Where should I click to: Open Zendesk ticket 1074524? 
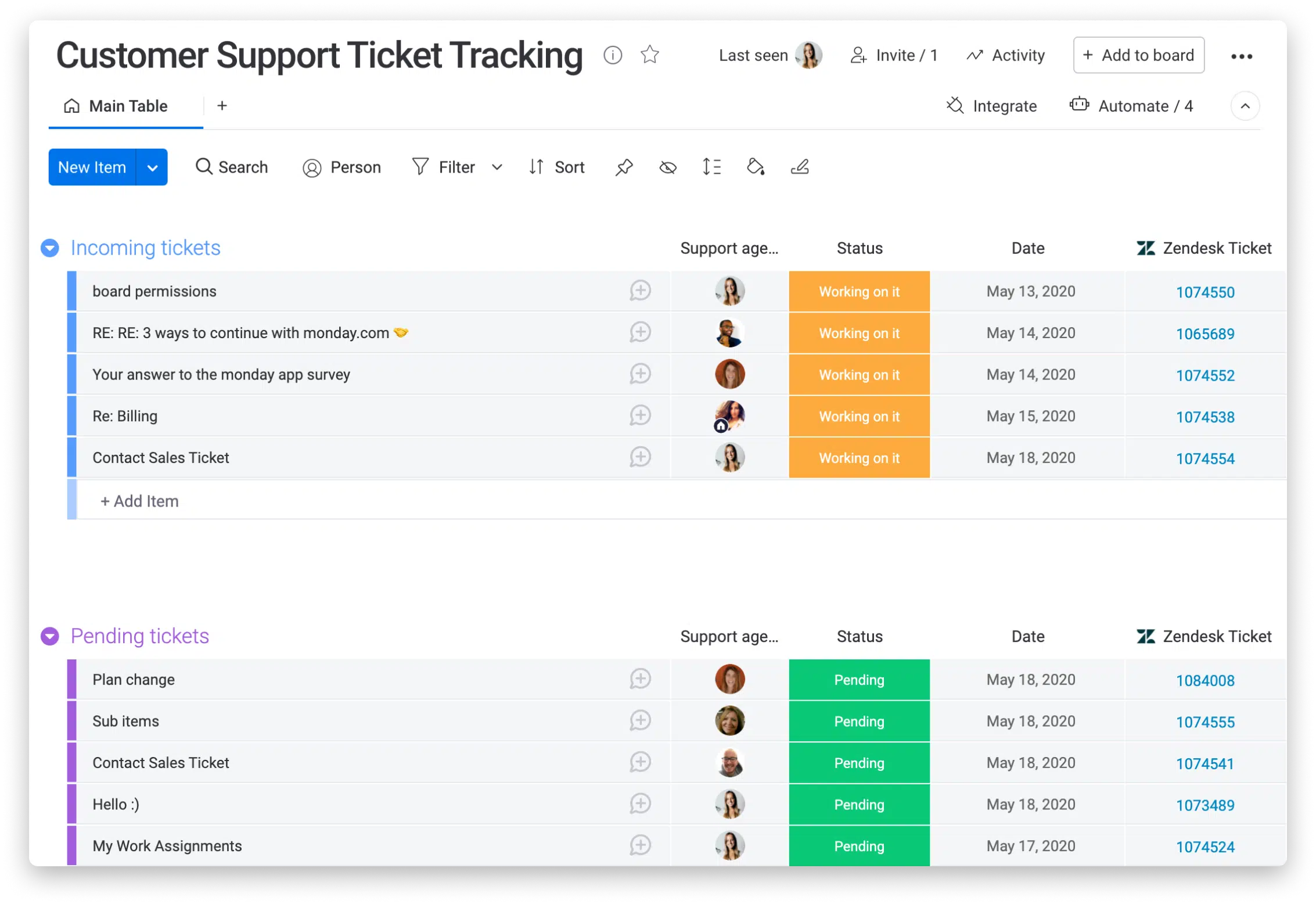tap(1205, 847)
